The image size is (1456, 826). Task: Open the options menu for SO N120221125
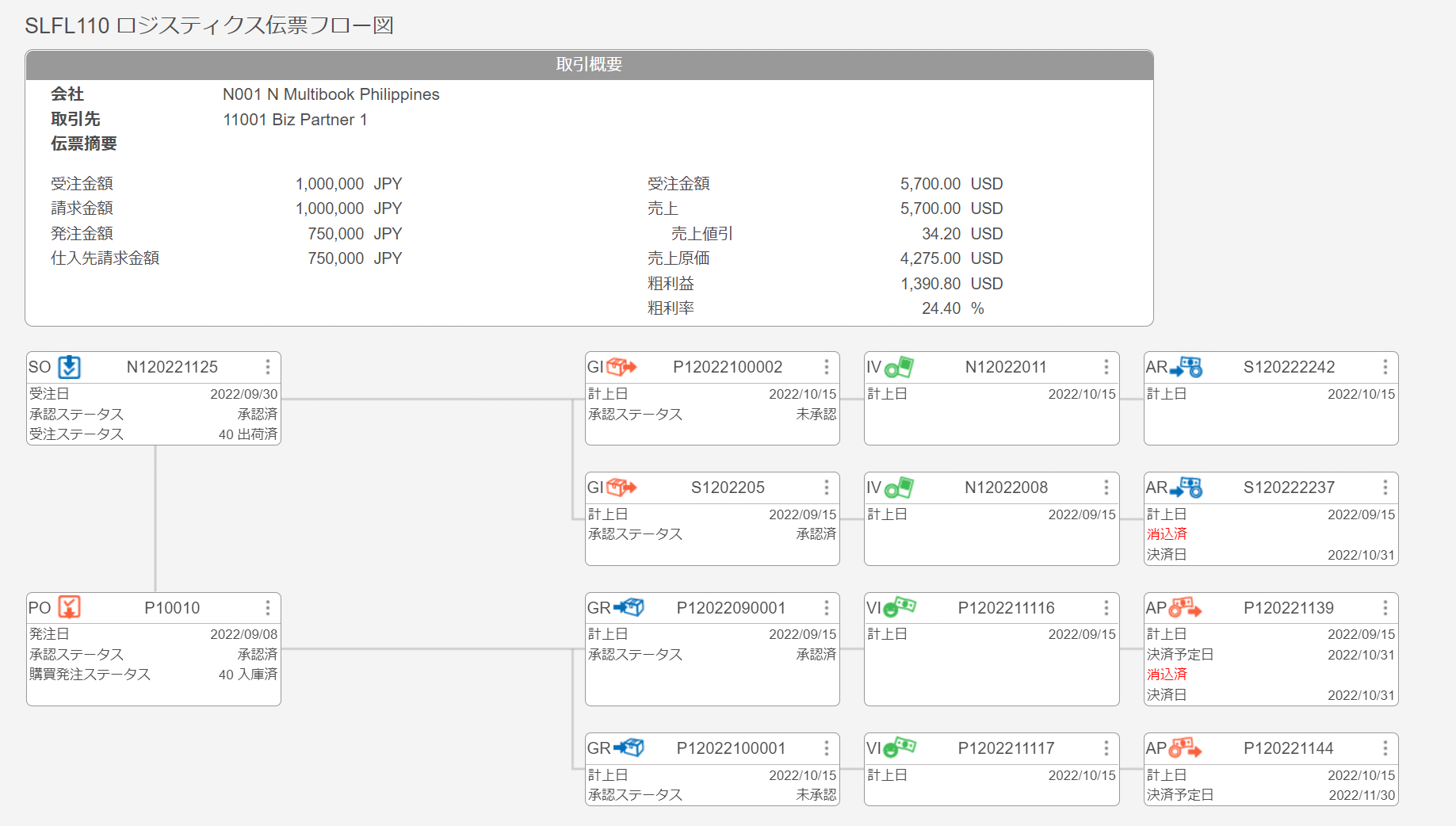tap(268, 367)
